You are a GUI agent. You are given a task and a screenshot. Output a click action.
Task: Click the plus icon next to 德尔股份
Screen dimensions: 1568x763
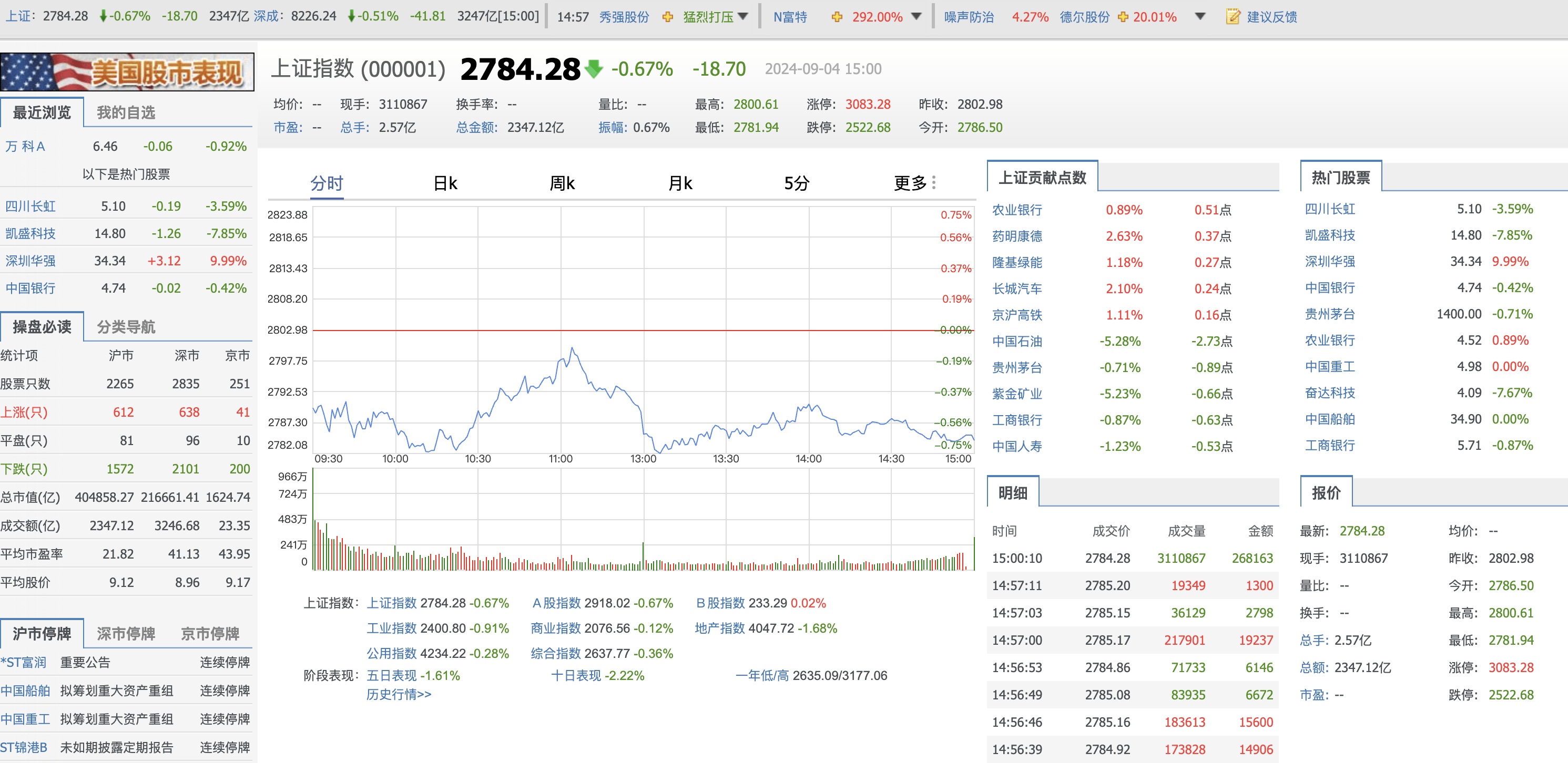(1123, 17)
